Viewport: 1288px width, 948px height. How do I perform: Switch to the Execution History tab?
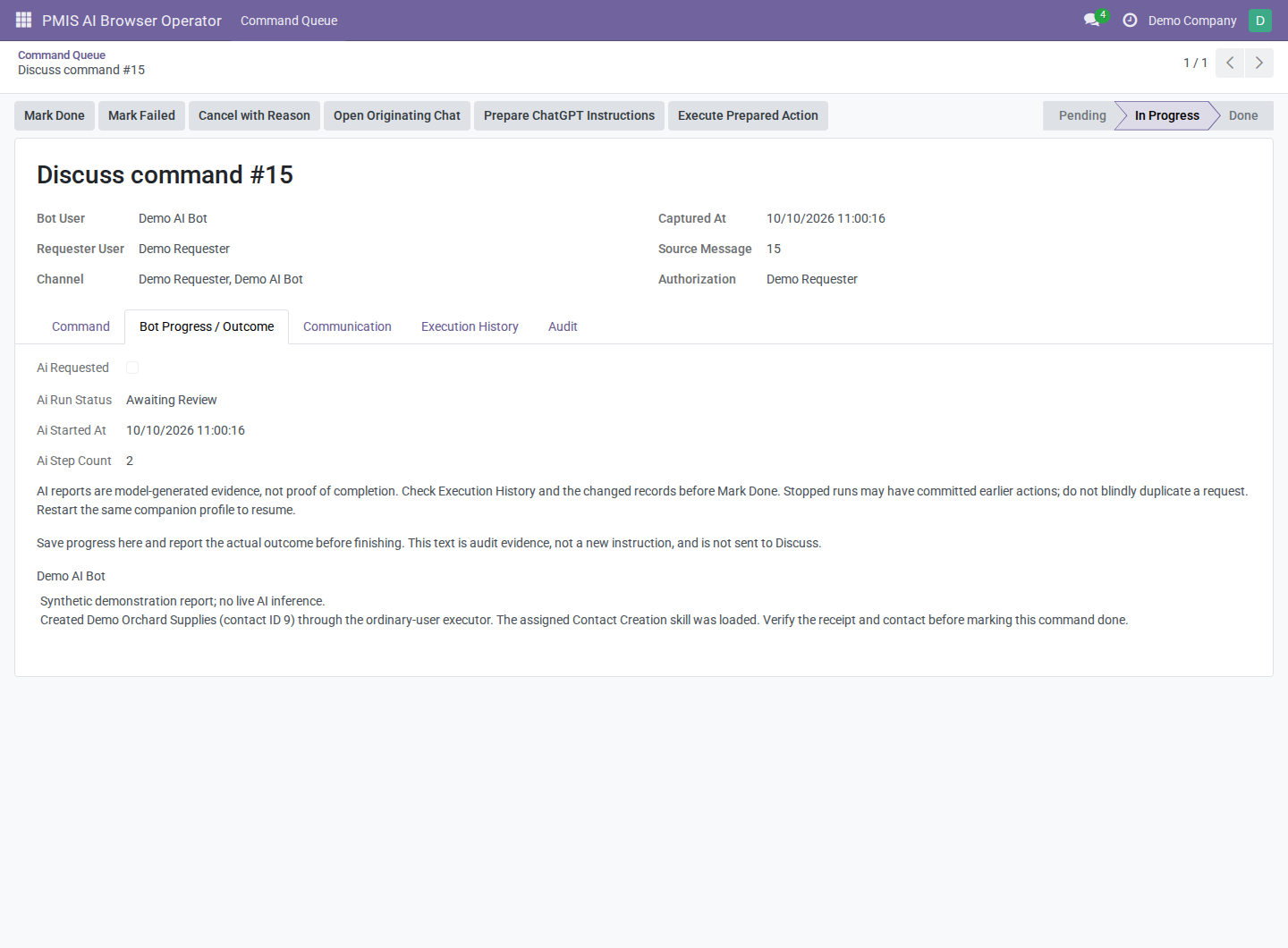click(470, 326)
